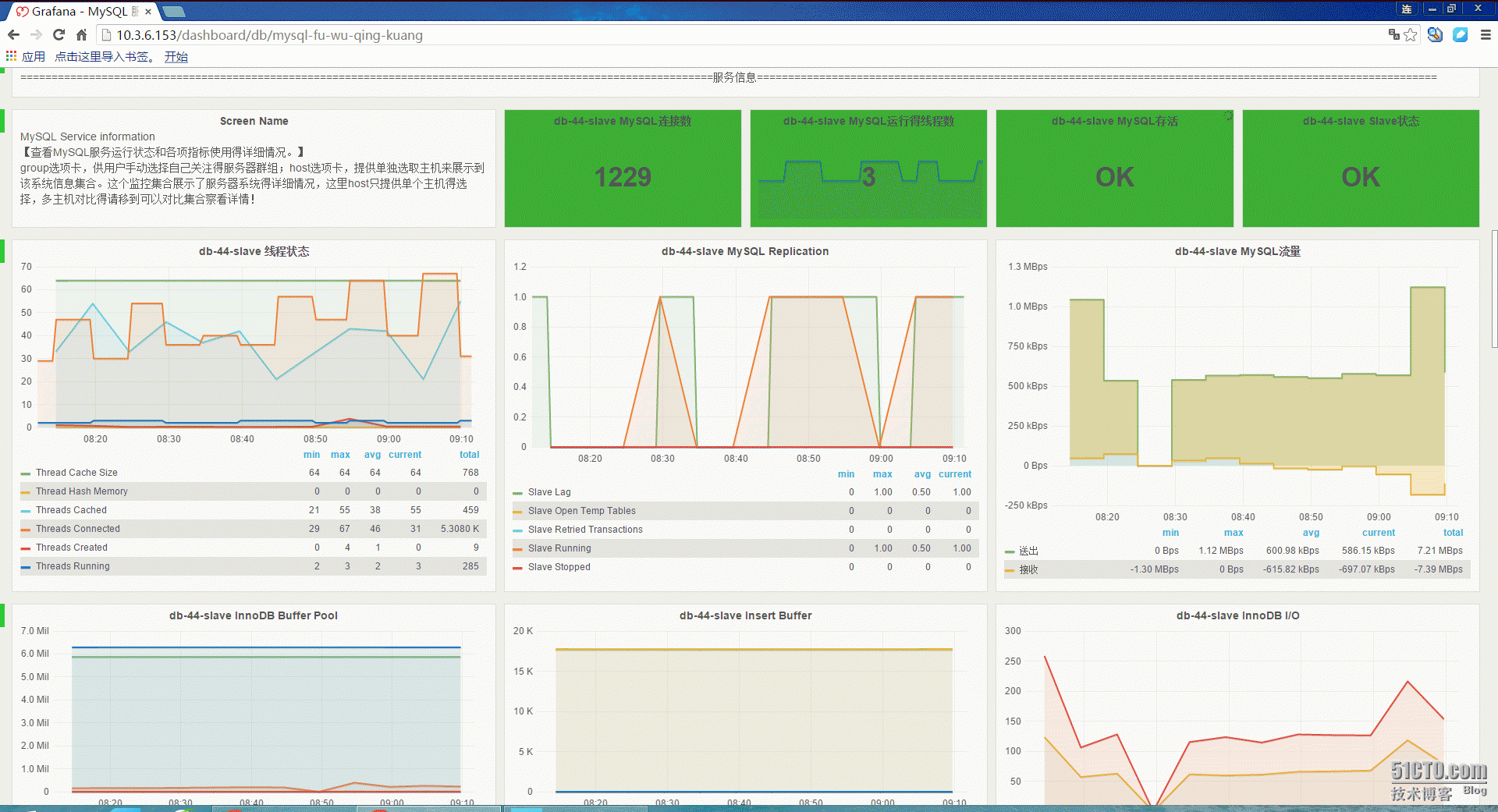
Task: Open the globe extension icon
Action: 1435,35
